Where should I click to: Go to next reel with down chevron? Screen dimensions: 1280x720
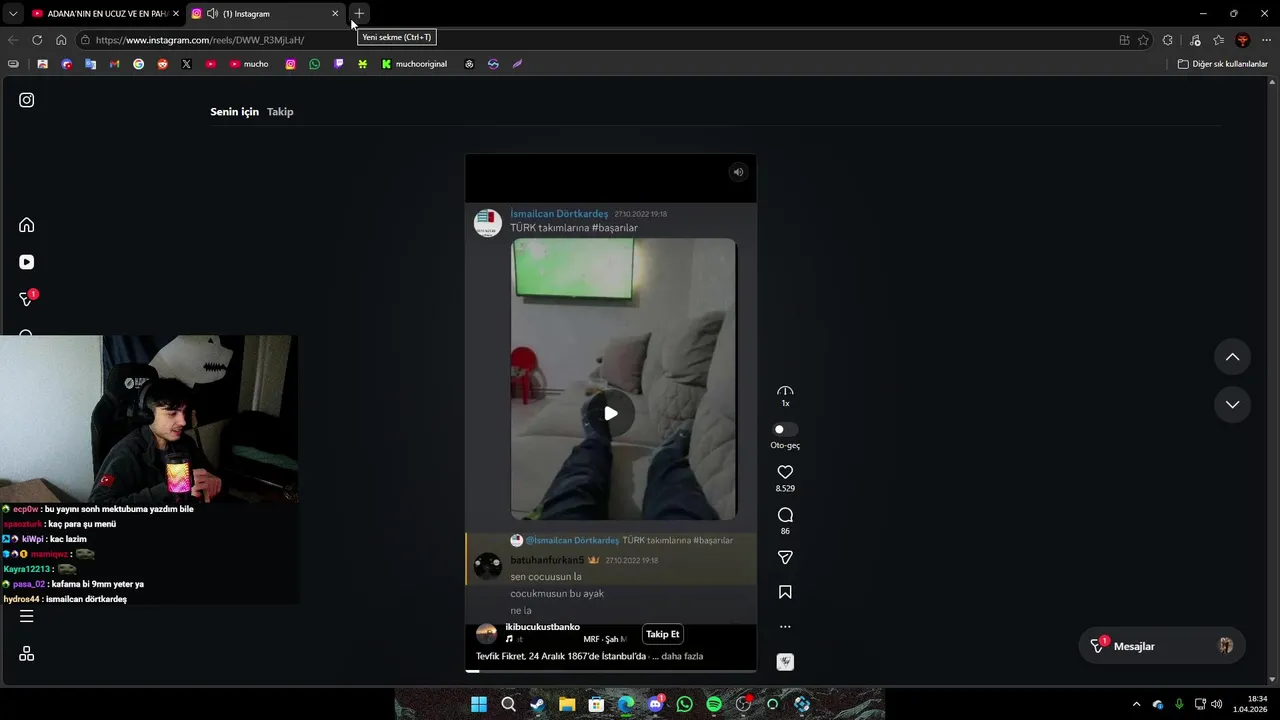coord(1232,405)
